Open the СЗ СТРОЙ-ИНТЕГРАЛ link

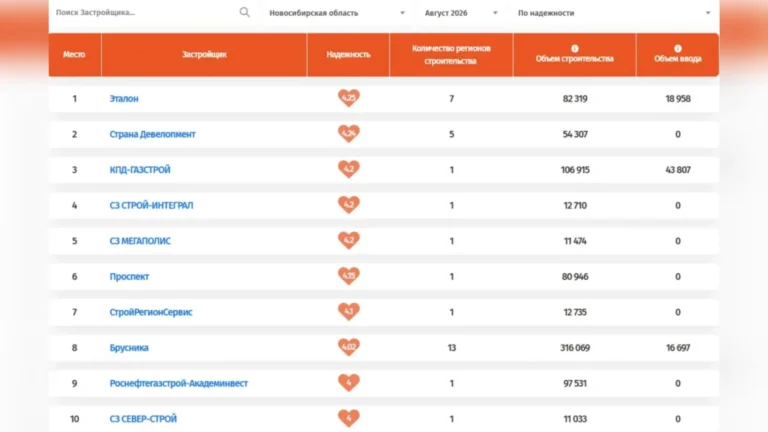151,205
